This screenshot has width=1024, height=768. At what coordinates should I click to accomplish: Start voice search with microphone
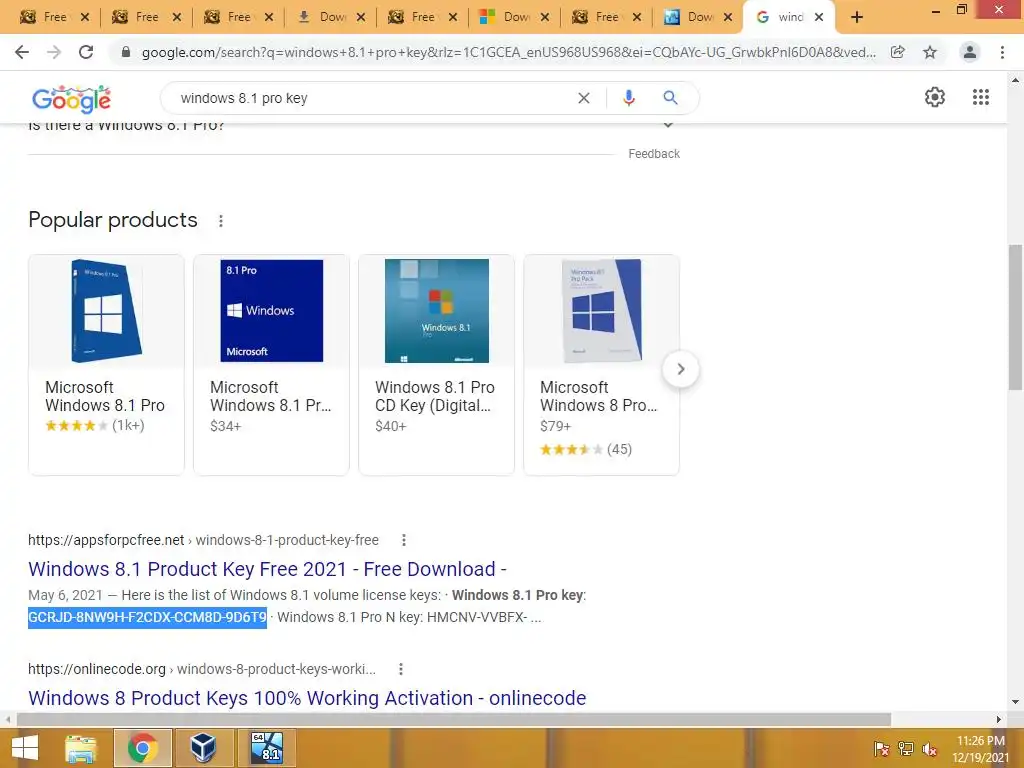click(628, 98)
